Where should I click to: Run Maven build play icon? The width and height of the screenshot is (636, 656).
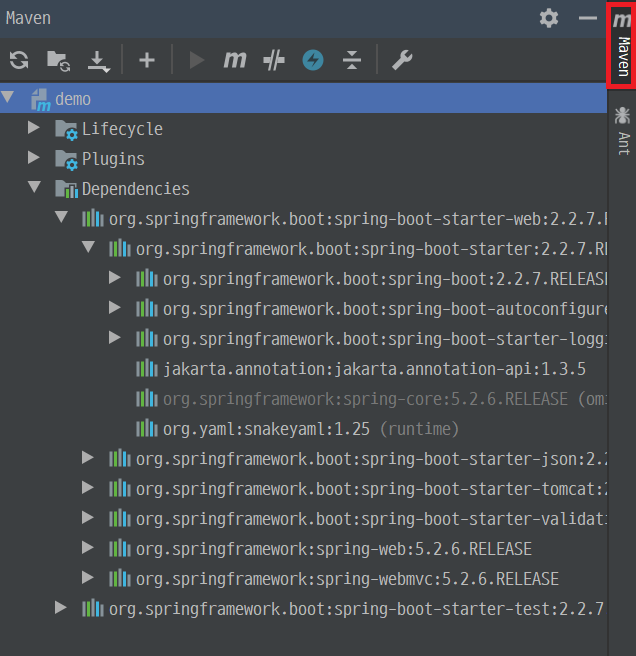(196, 60)
